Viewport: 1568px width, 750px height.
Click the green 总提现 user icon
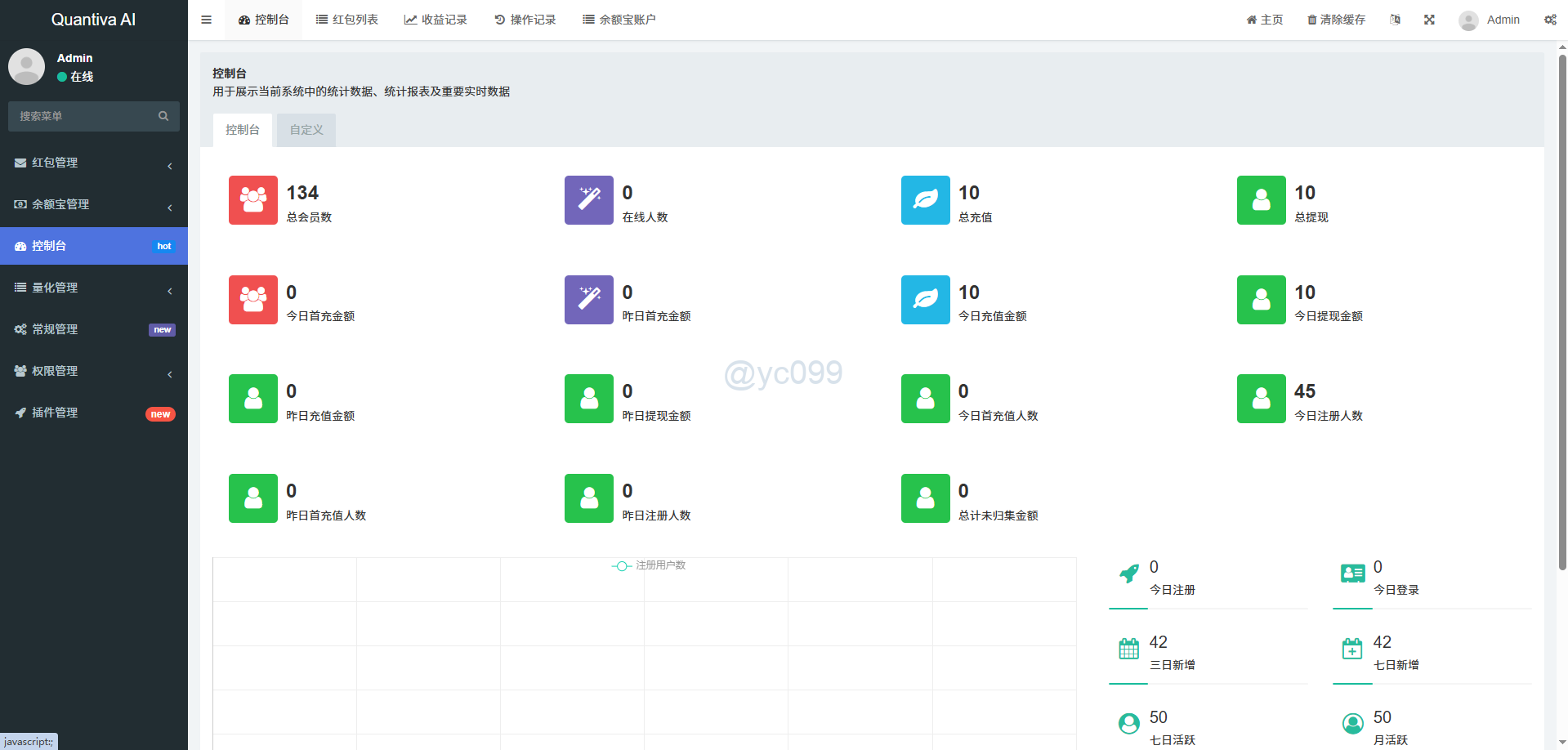point(1261,200)
